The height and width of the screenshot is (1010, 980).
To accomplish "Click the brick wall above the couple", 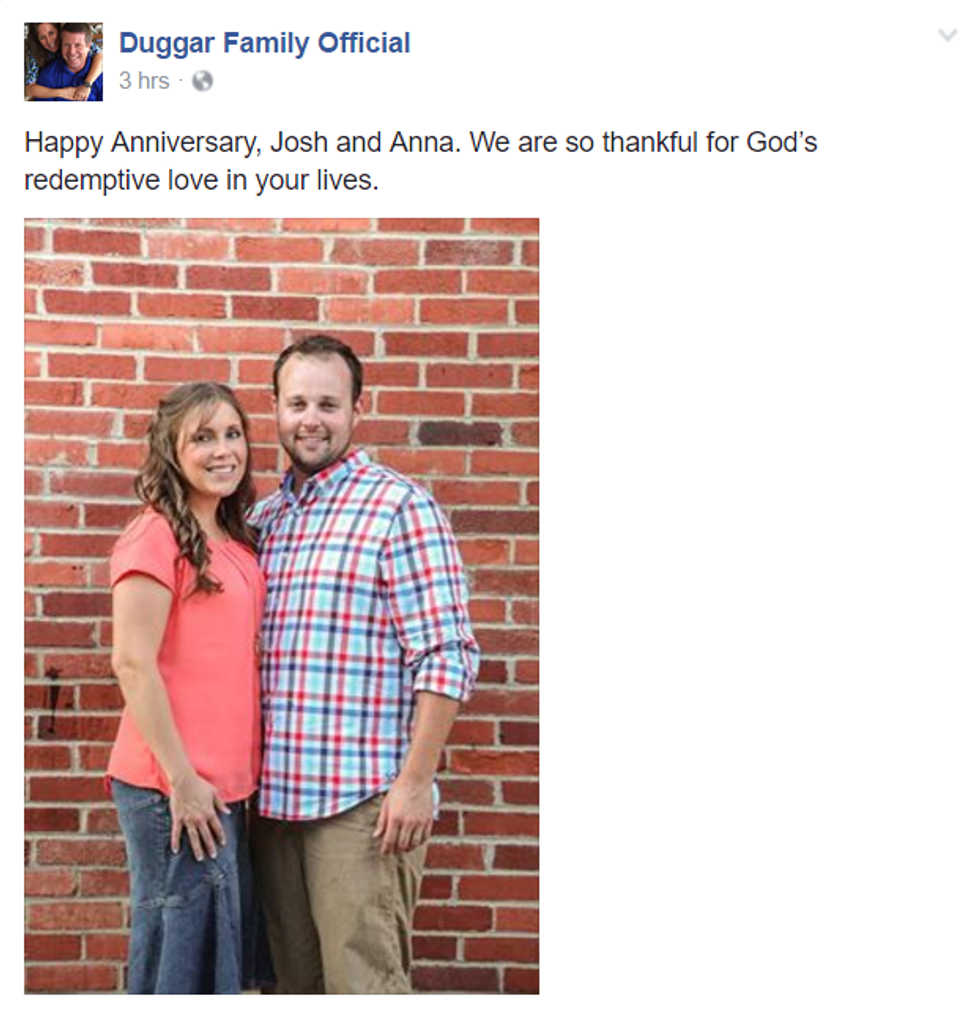I will pos(282,277).
